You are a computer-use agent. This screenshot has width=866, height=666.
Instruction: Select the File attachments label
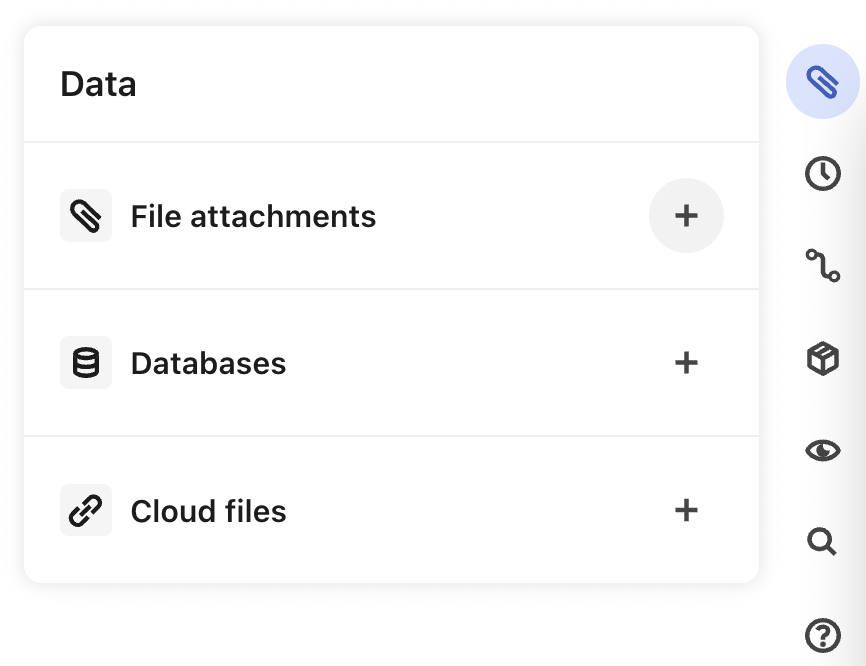(253, 216)
